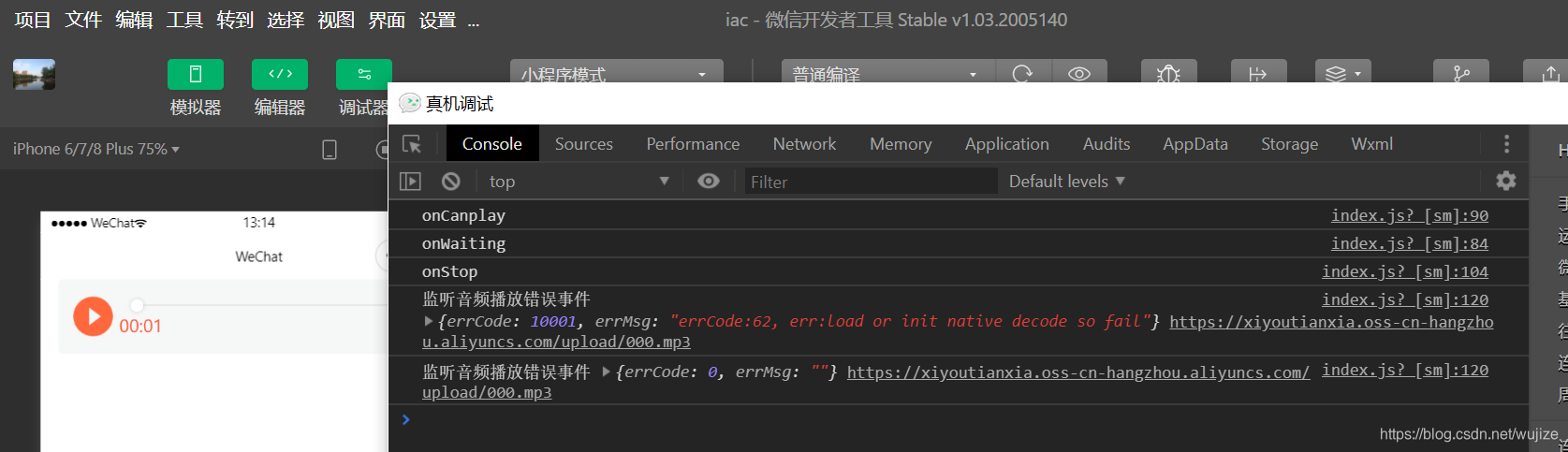Click the 000.mp3 URL in second error

pos(866,382)
